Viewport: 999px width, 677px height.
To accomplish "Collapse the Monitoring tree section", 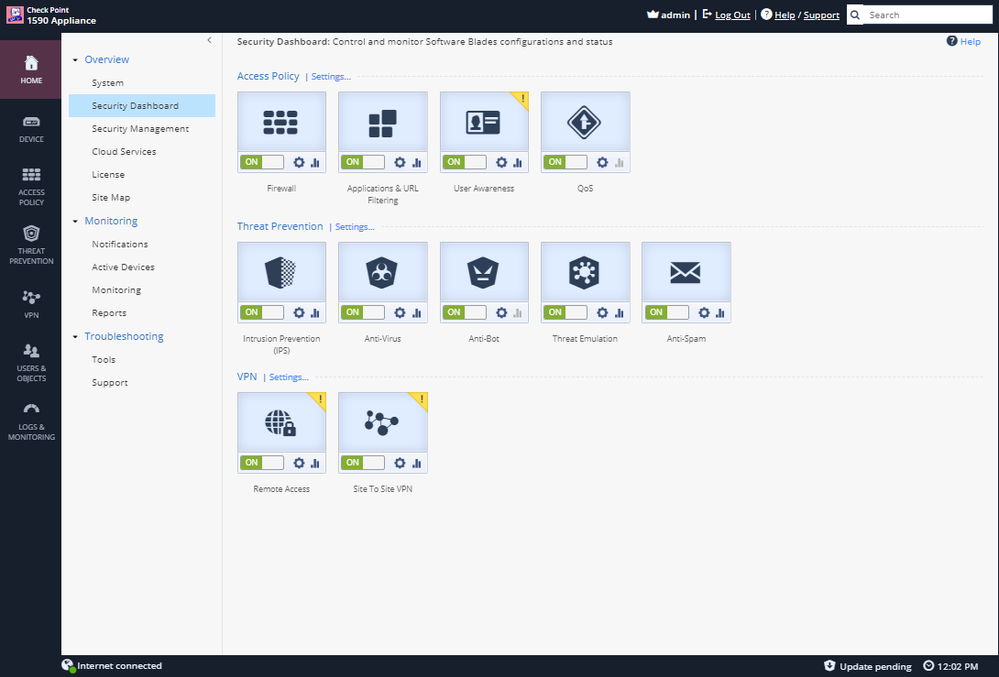I will click(x=75, y=221).
